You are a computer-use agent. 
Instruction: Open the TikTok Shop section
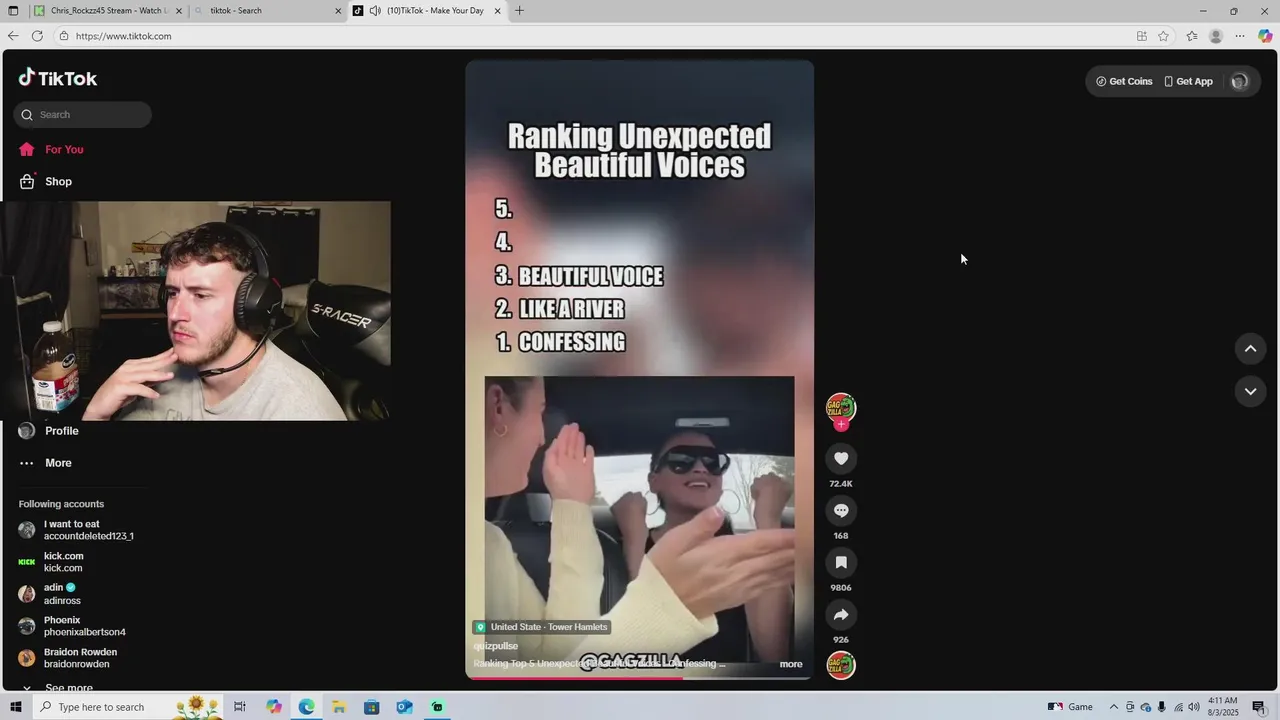pyautogui.click(x=46, y=181)
